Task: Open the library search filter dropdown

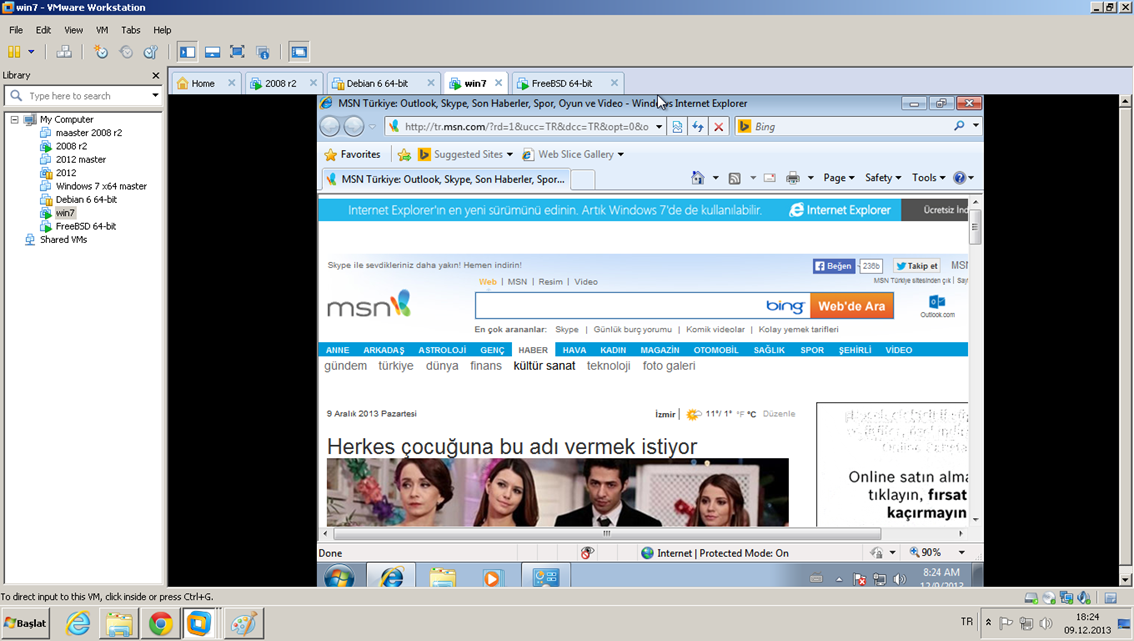Action: click(155, 95)
